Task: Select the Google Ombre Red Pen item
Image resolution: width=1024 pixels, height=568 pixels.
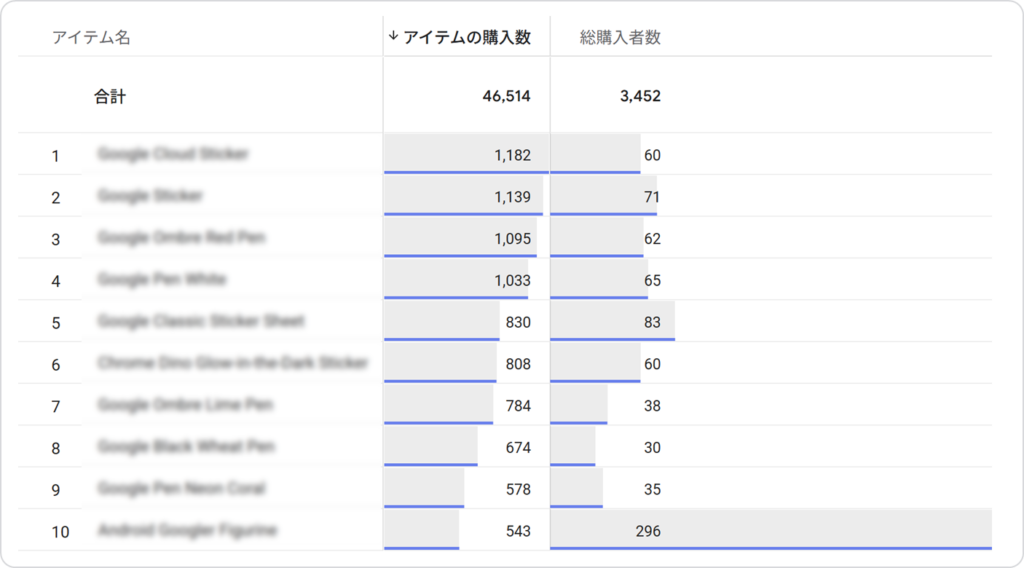Action: 182,238
